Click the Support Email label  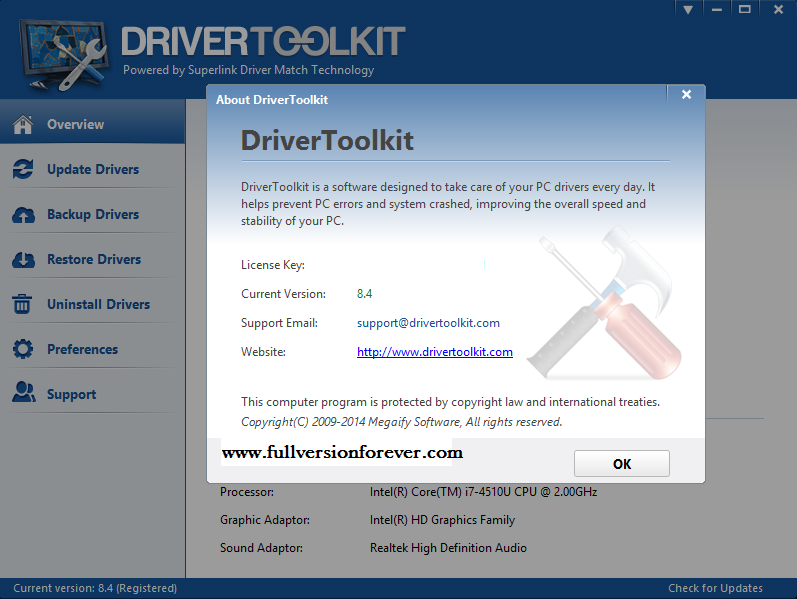(279, 323)
